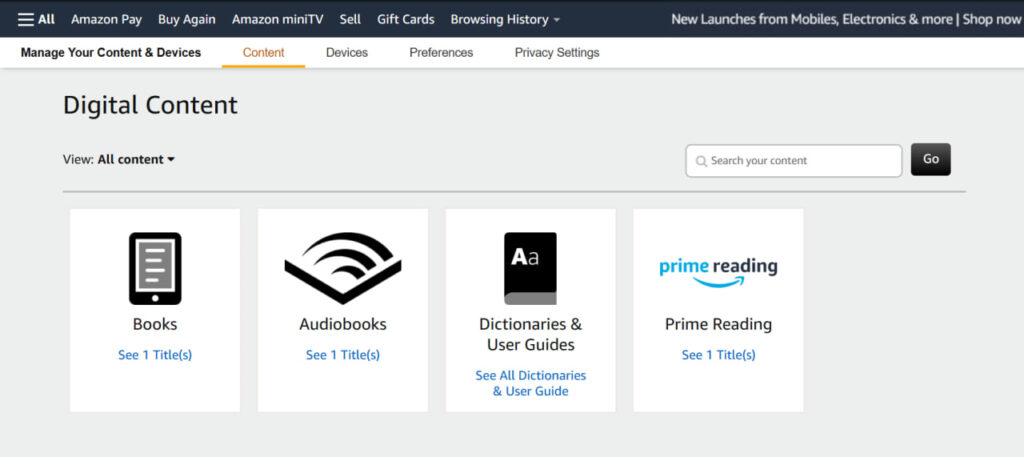
Task: Click the prime reading logo
Action: coord(718,272)
